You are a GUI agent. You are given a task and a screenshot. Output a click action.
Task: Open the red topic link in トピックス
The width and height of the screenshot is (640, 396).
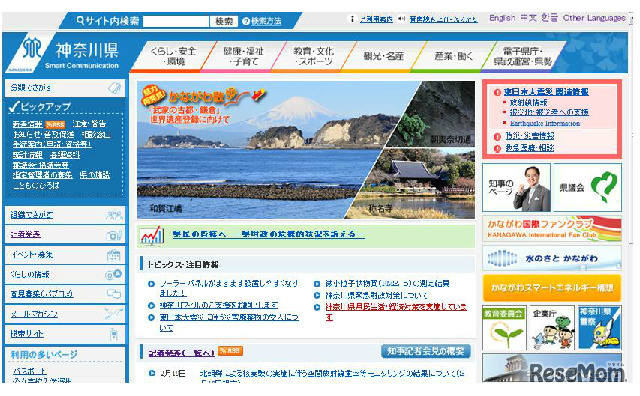[x=396, y=311]
